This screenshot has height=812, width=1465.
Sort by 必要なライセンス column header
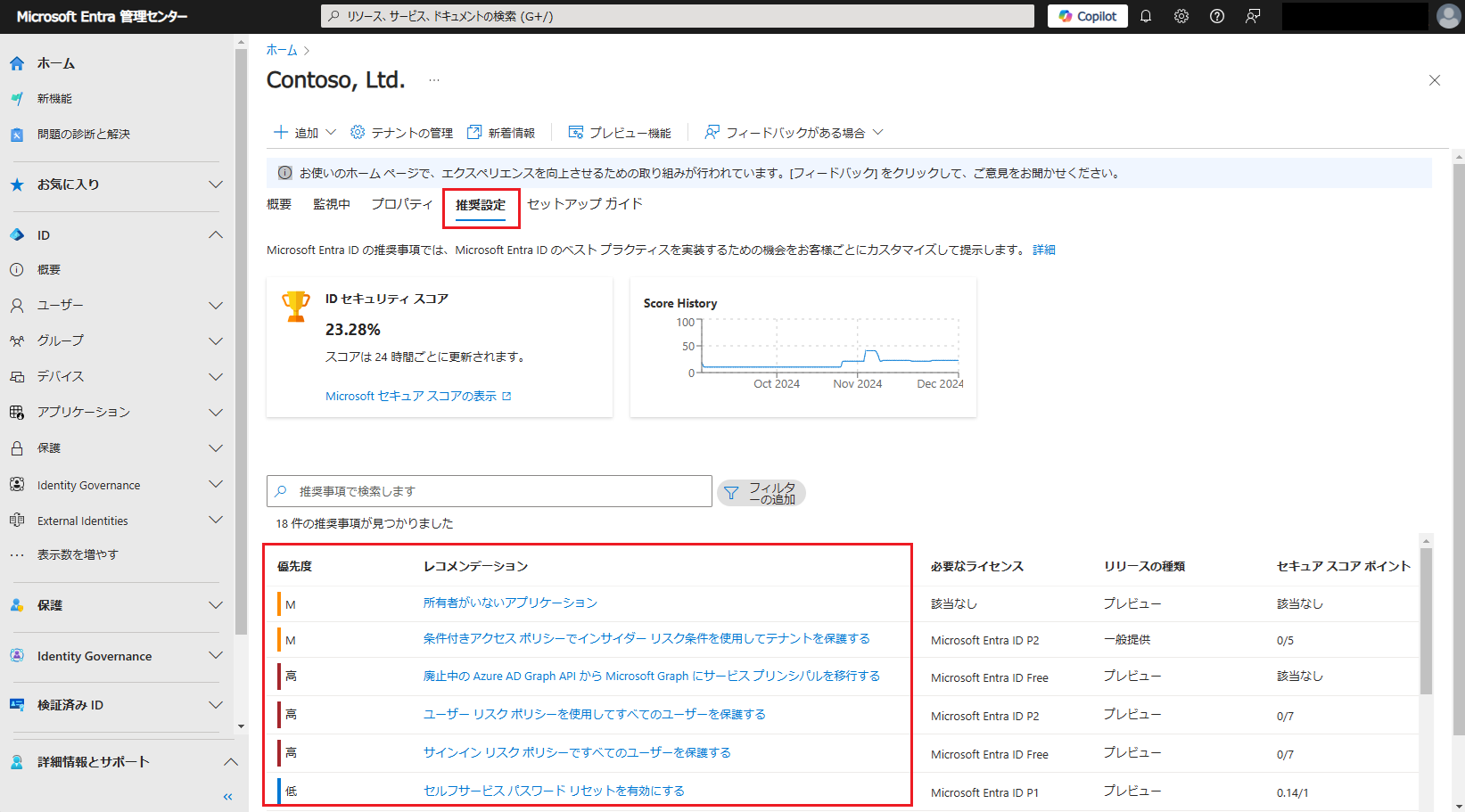tap(977, 567)
